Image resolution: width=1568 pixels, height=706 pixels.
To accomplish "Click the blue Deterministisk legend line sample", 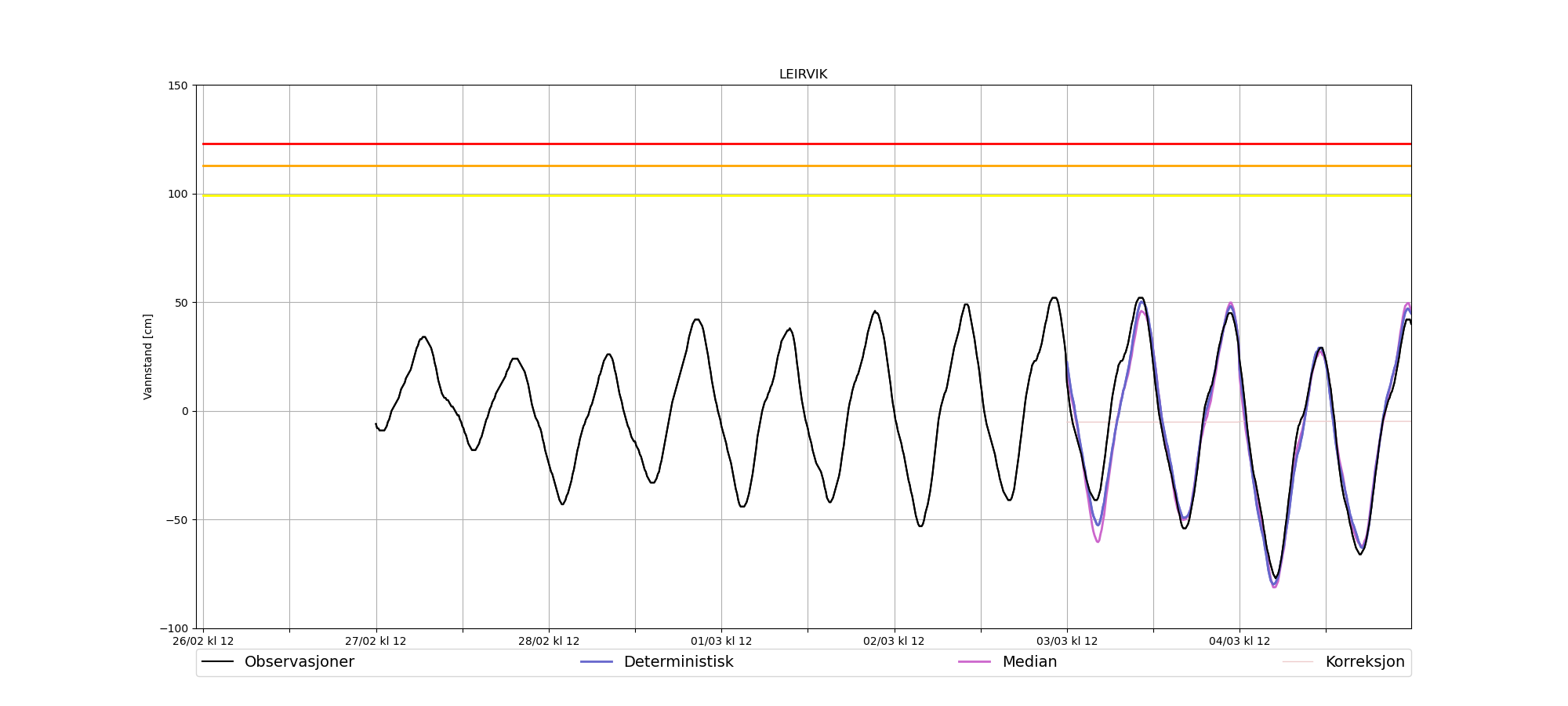I will pyautogui.click(x=596, y=662).
